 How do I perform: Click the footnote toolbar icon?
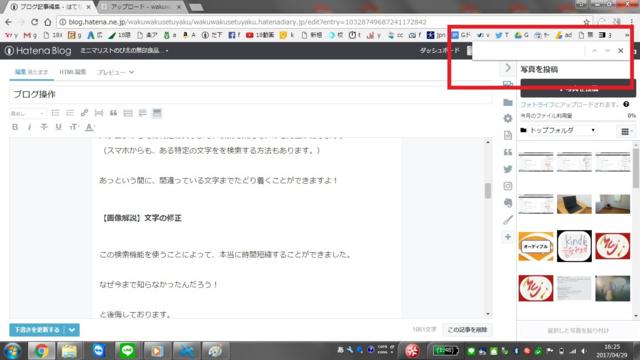[142, 113]
